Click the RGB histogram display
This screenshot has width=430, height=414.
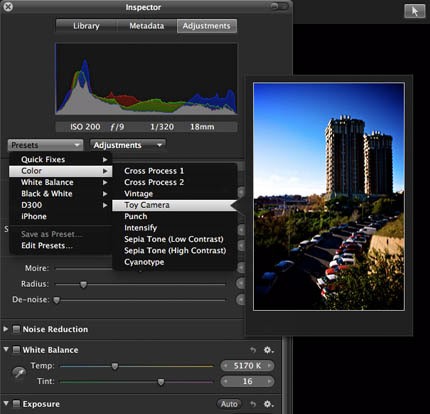146,79
